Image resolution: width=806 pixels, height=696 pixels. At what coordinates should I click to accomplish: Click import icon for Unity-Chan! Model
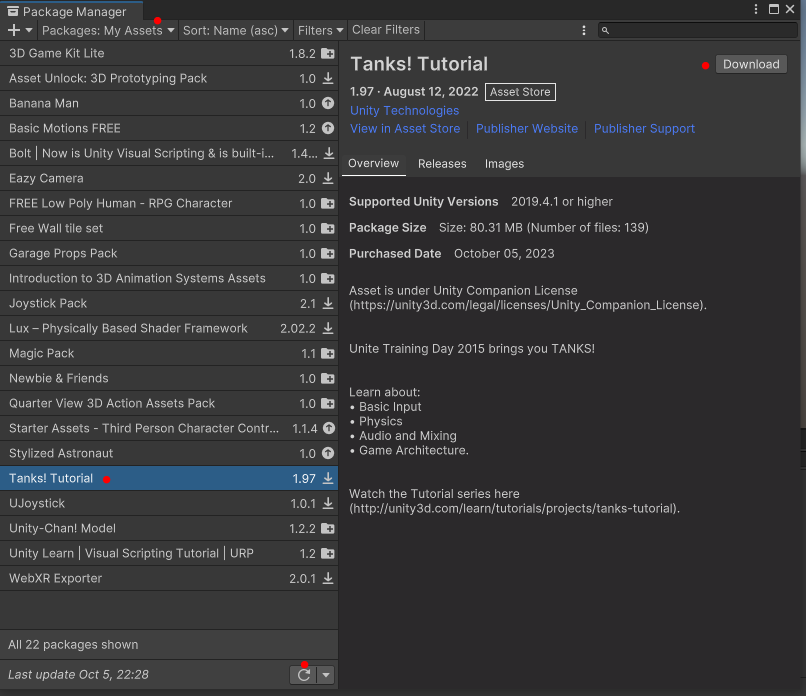pyautogui.click(x=328, y=528)
